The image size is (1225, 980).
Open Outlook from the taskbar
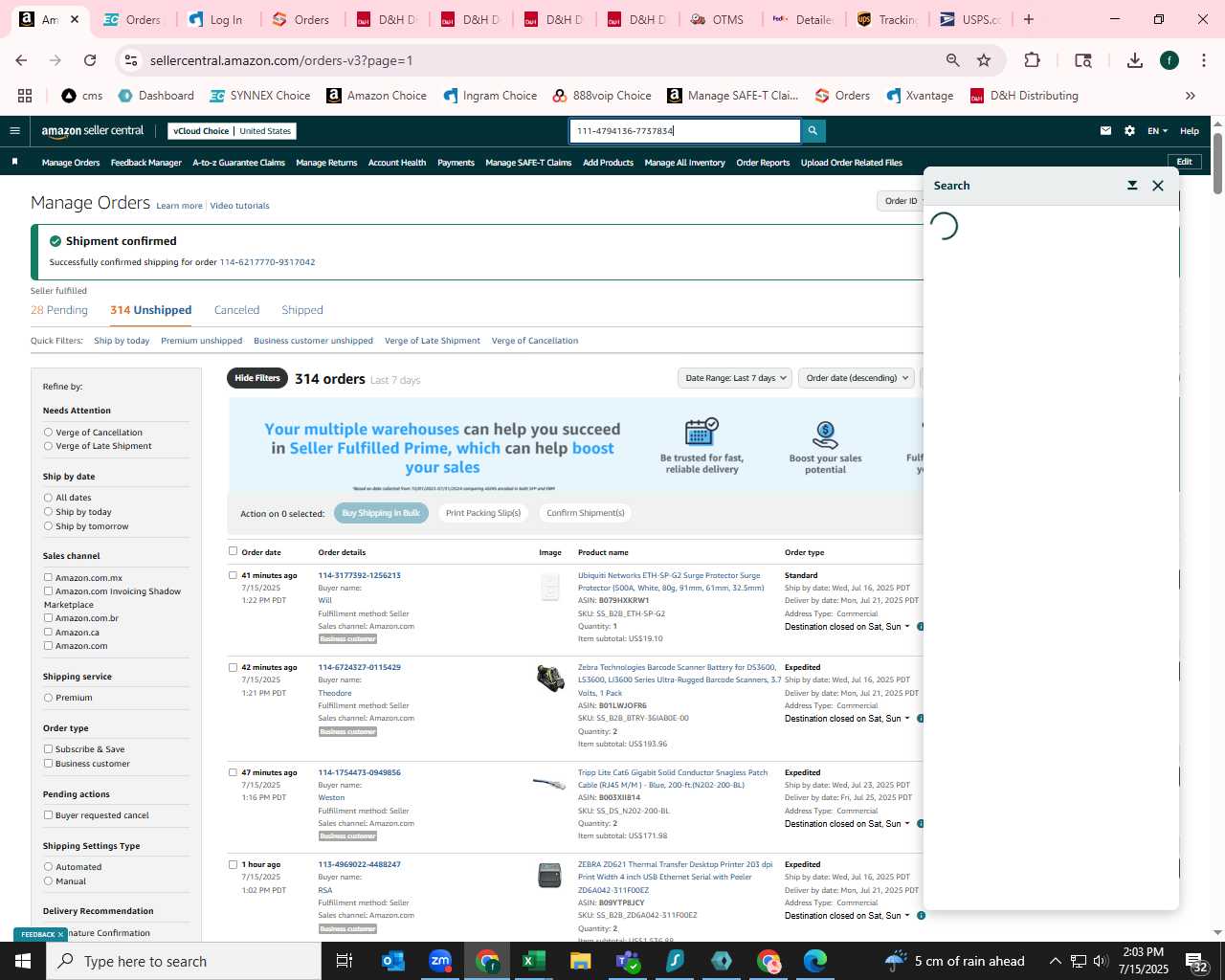pos(393,961)
